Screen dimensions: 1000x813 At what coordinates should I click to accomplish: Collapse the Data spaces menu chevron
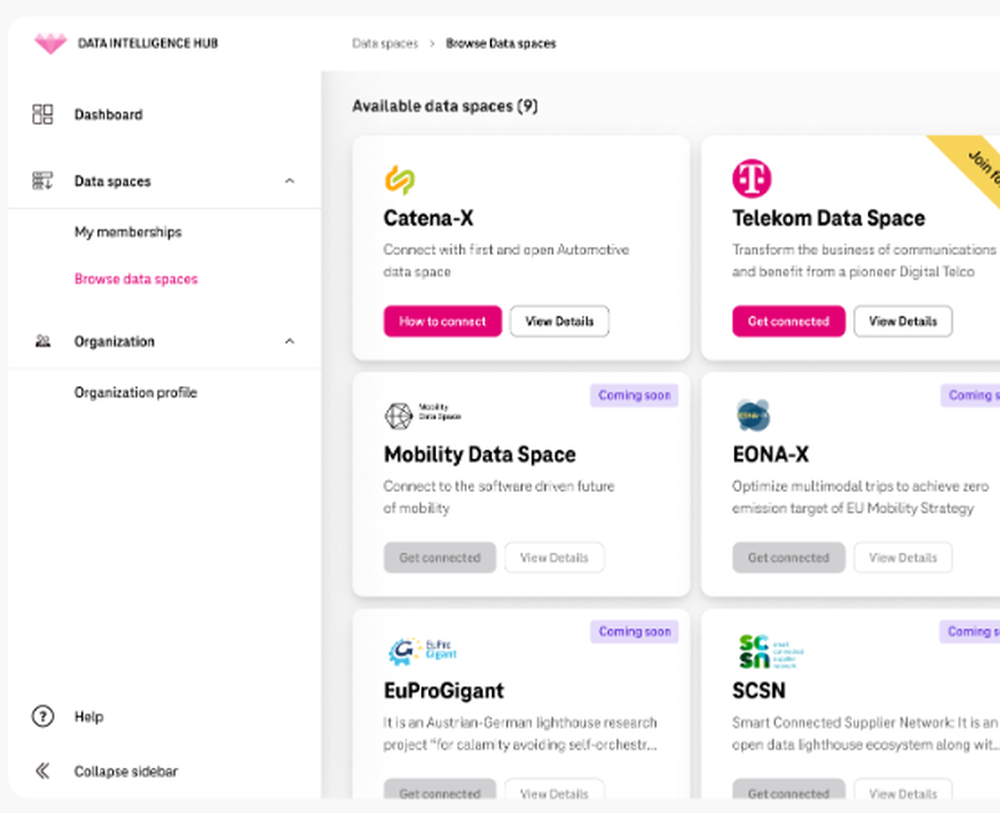[x=290, y=181]
